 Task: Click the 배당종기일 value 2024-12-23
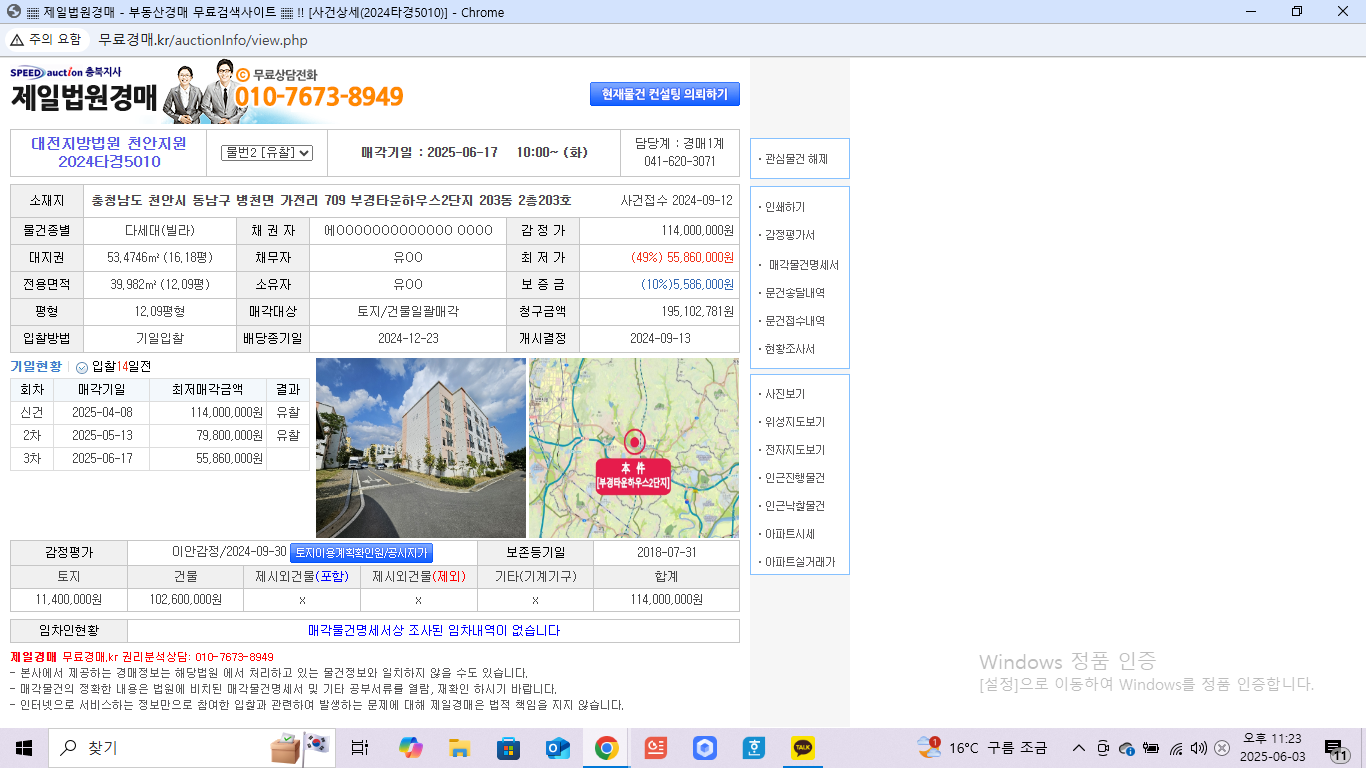[408, 338]
